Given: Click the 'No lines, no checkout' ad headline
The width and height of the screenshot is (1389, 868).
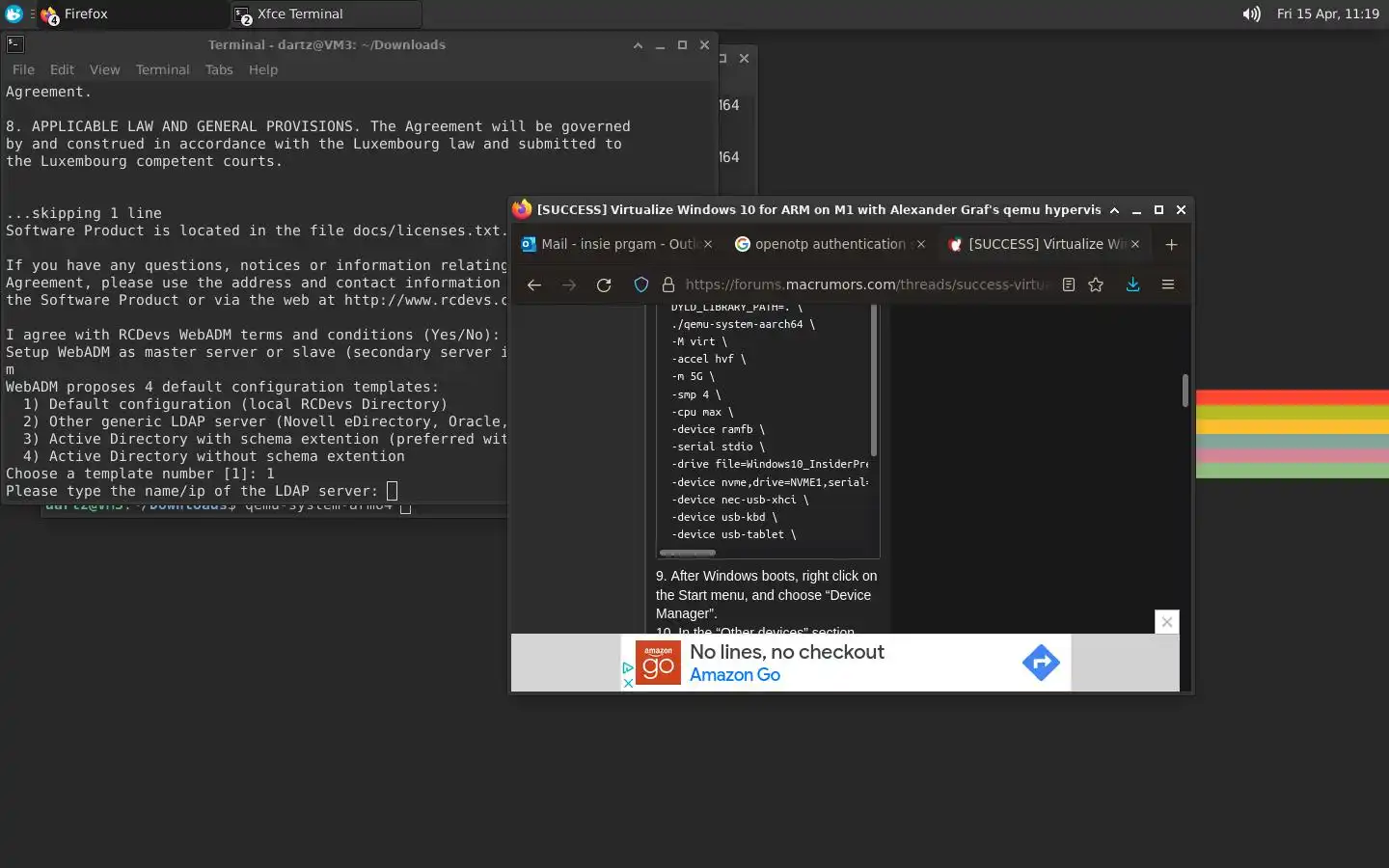Looking at the screenshot, I should [787, 652].
